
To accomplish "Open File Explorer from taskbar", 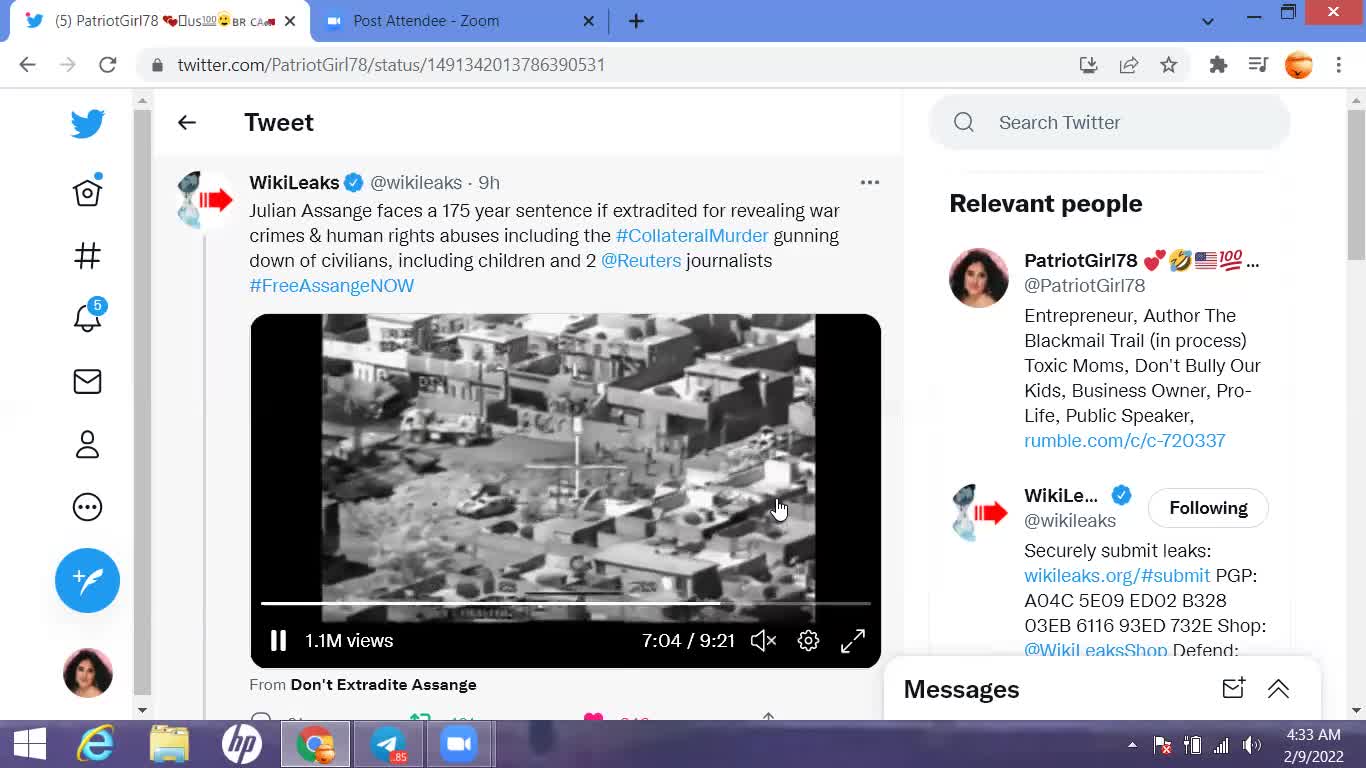I will click(169, 745).
